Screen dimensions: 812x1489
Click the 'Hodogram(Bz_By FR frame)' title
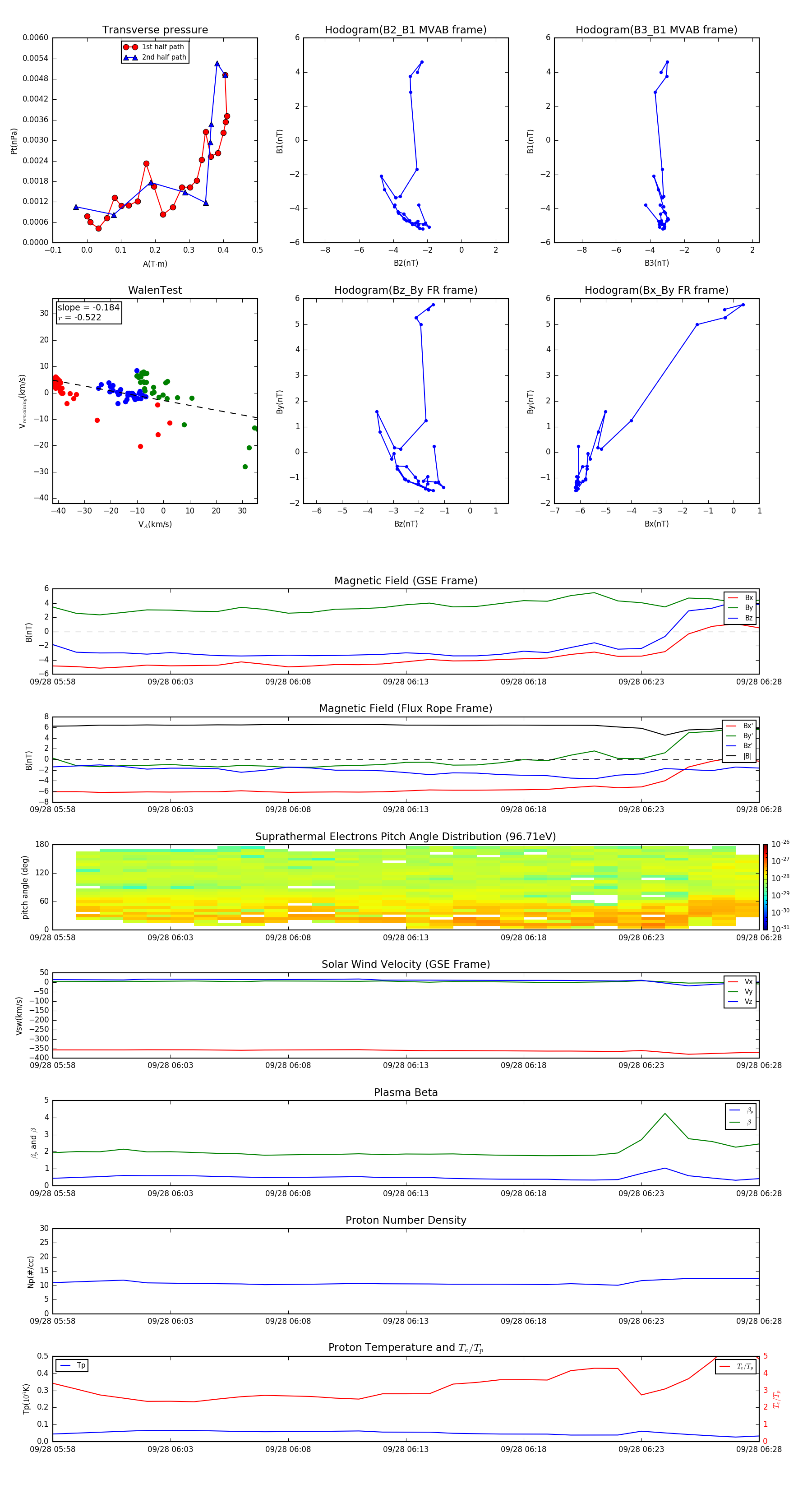[x=406, y=290]
